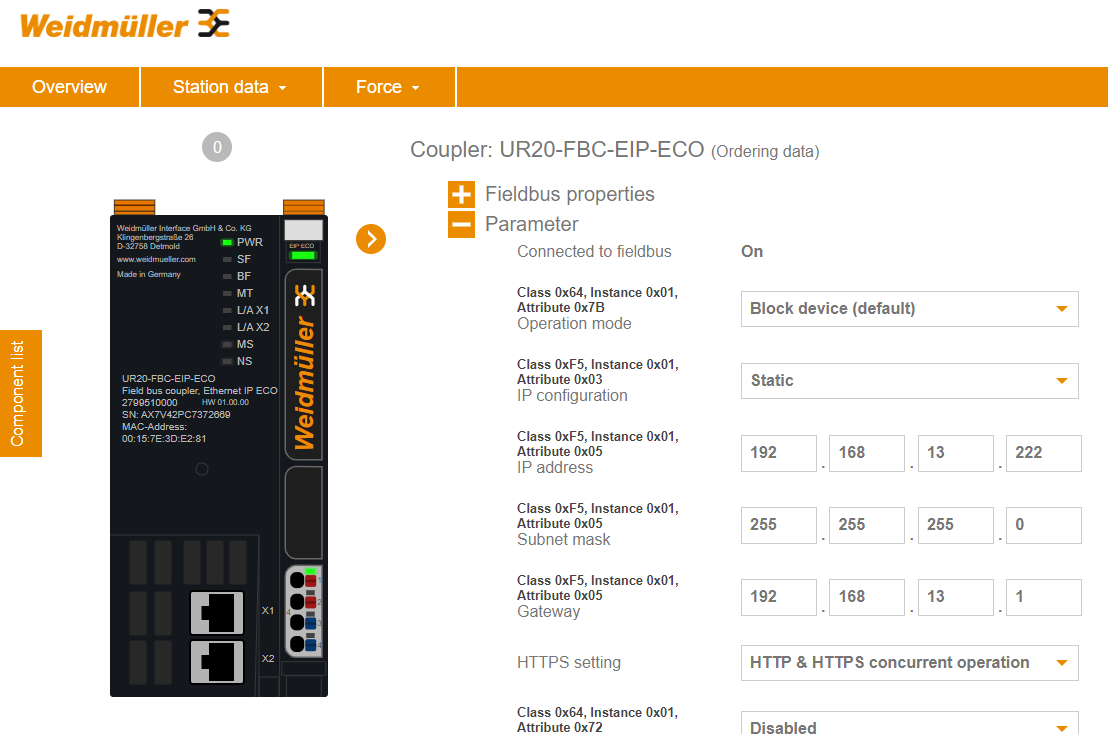Edit Subnet mask second octet 255
The height and width of the screenshot is (734, 1108).
(867, 525)
